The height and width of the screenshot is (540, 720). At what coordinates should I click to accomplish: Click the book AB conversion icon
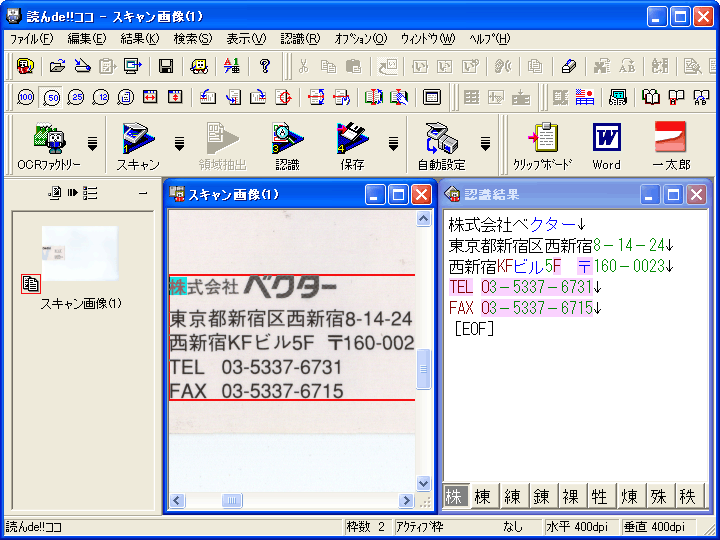pos(701,97)
